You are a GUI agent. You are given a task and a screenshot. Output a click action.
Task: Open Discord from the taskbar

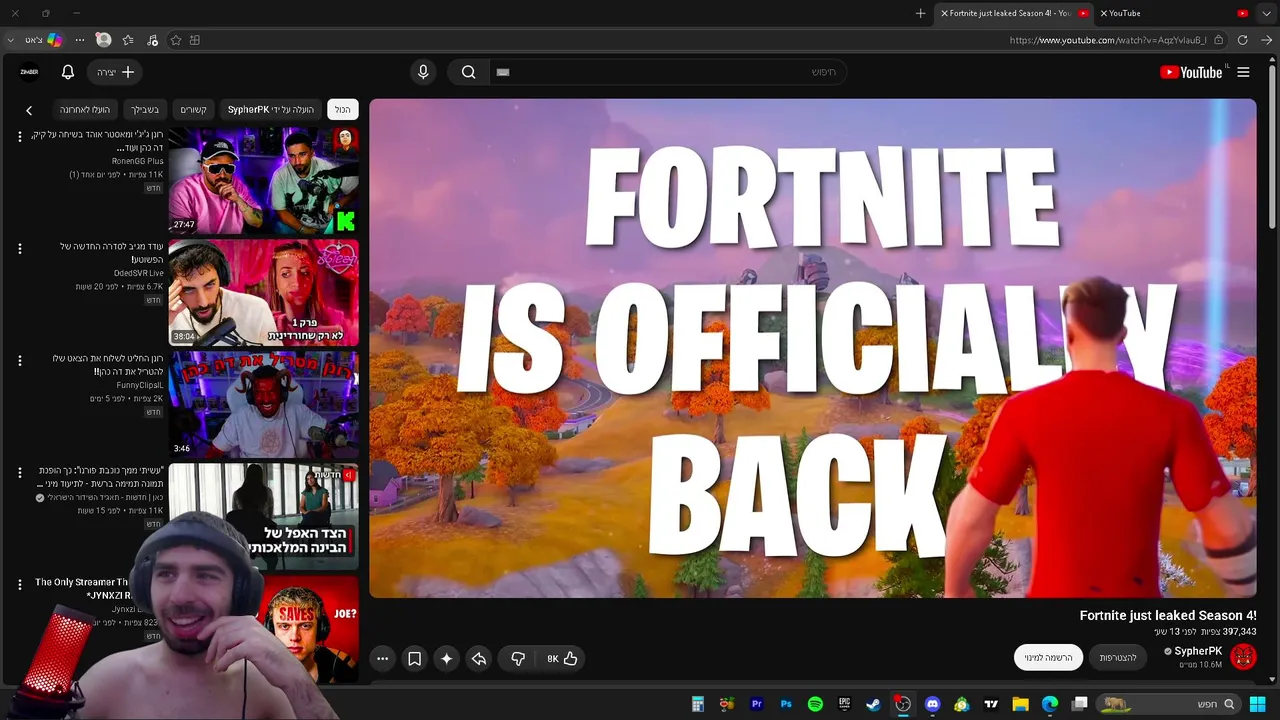point(933,704)
